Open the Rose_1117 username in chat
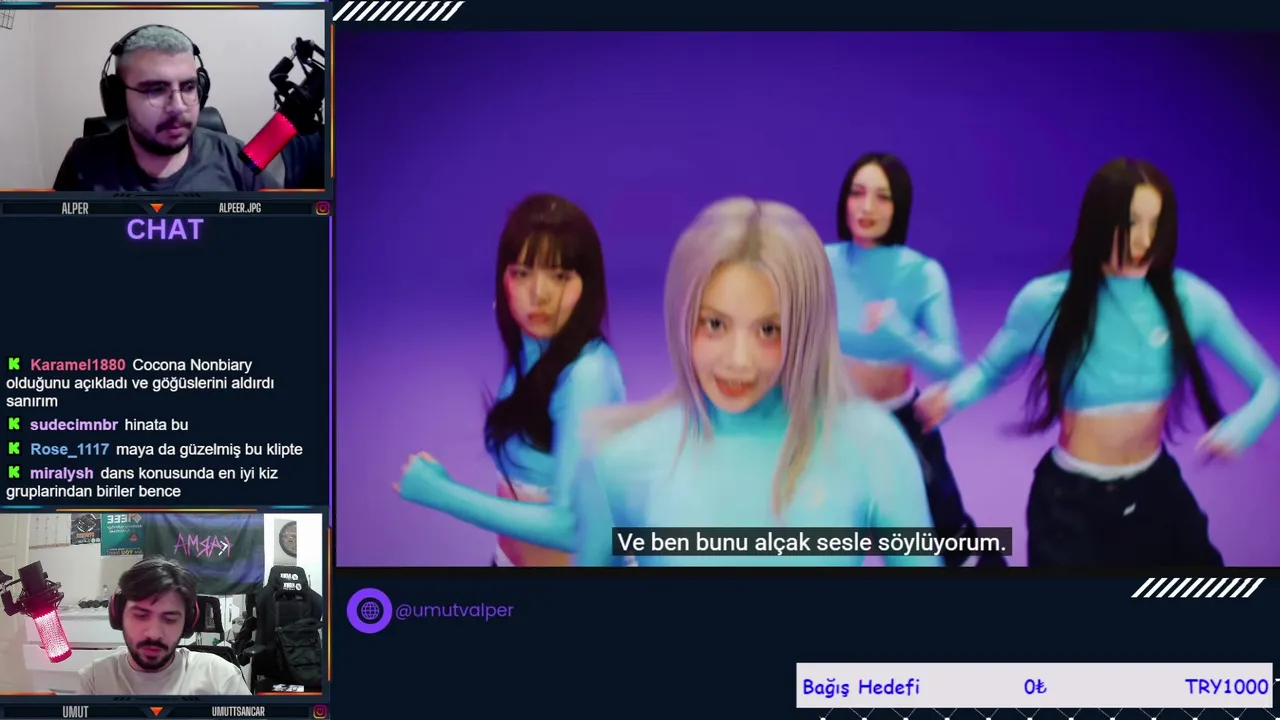The height and width of the screenshot is (720, 1280). [x=69, y=450]
